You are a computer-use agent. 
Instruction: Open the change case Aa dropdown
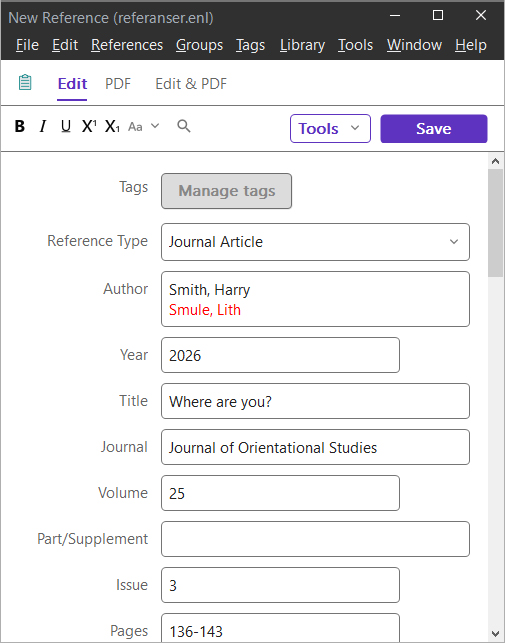[x=144, y=126]
